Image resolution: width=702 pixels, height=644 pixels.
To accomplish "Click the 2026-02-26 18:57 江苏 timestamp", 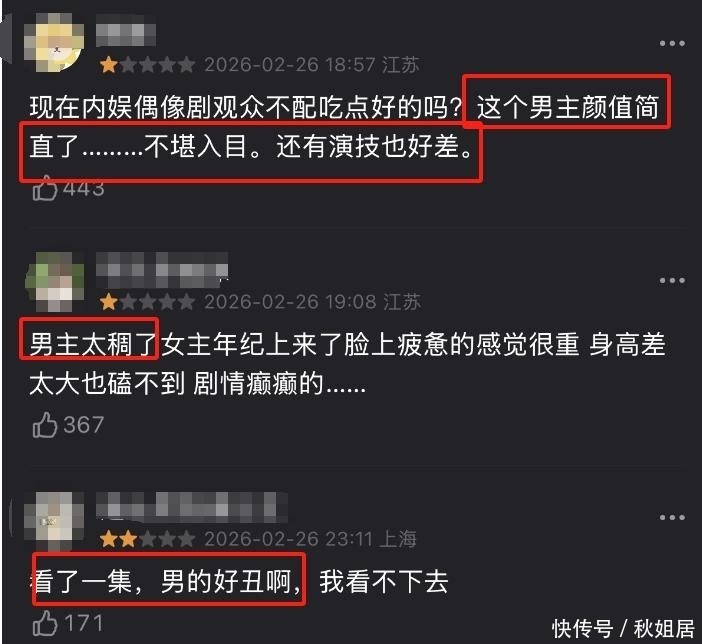I will (312, 65).
